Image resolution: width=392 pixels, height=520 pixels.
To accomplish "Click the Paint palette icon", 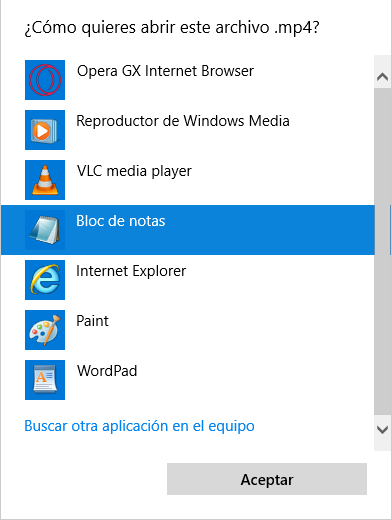I will coord(45,330).
